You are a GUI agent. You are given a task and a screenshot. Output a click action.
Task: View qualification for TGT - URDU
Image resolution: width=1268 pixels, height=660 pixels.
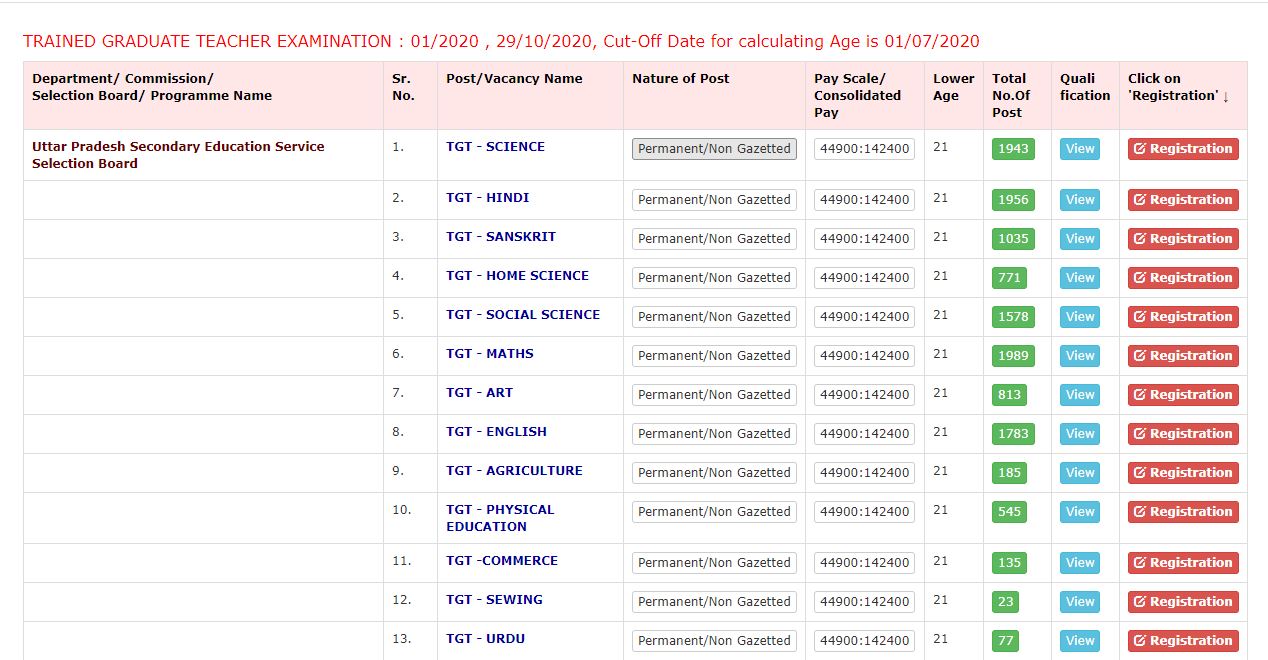pos(1080,641)
